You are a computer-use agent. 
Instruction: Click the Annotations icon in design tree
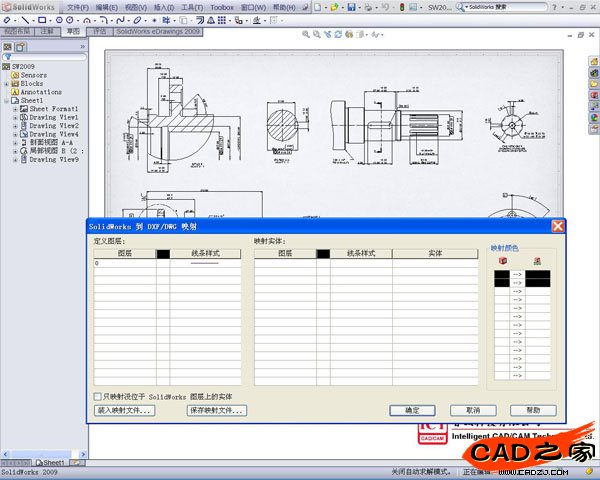click(15, 92)
